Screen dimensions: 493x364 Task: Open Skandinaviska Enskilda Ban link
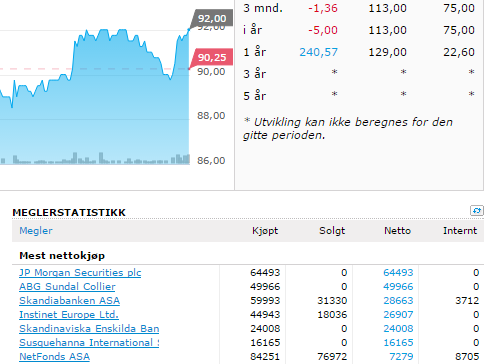(x=89, y=329)
